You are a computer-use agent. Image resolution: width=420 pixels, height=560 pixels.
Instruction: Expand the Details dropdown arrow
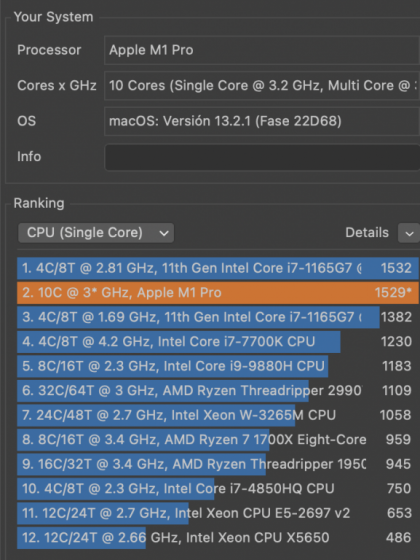409,234
